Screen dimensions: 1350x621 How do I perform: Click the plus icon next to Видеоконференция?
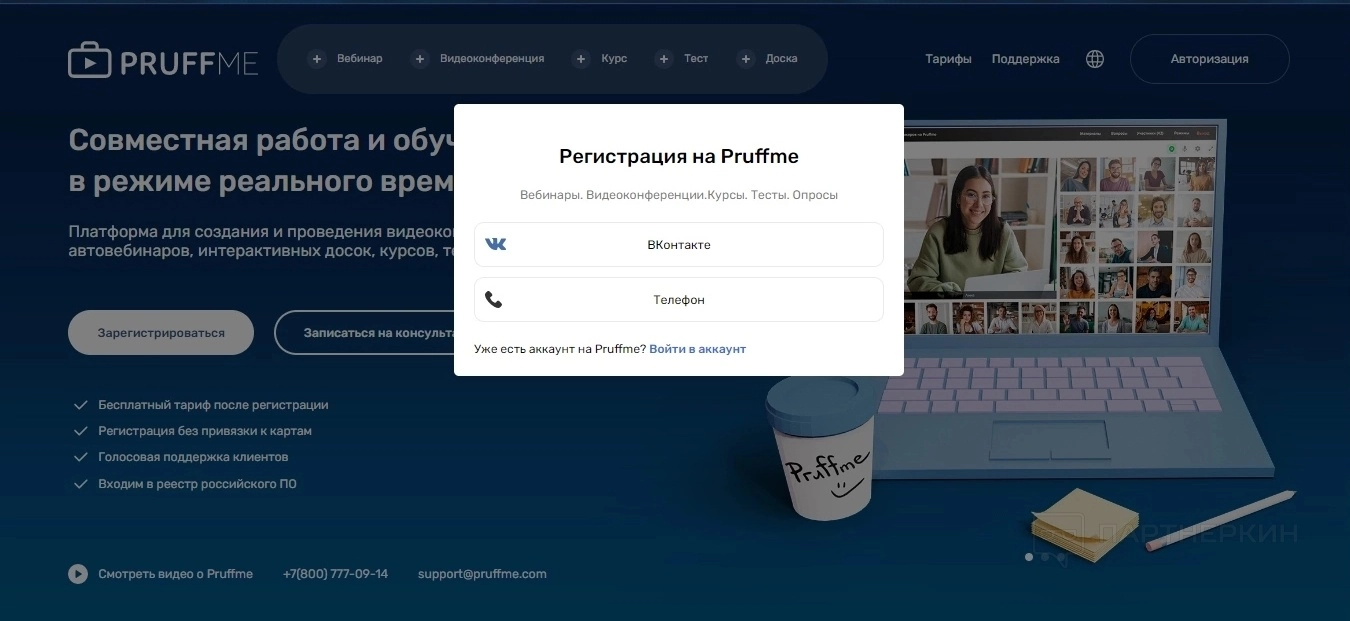click(x=420, y=59)
